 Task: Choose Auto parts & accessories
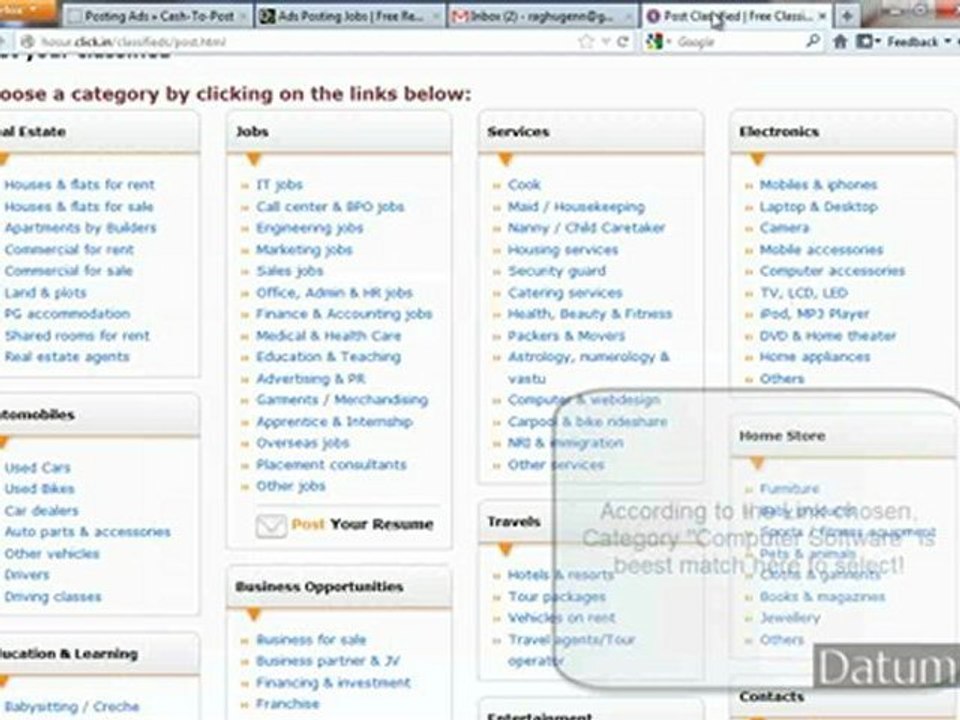coord(88,532)
